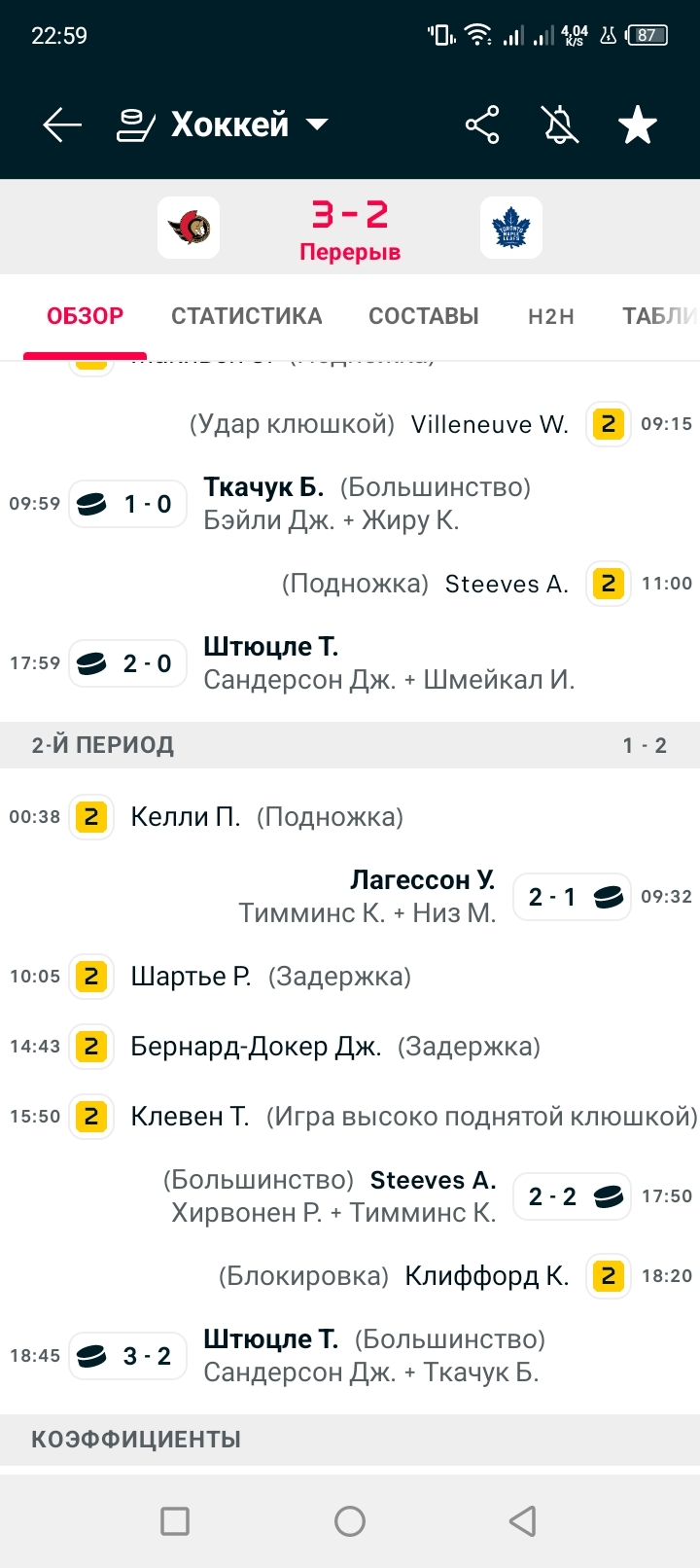Open player Лагессон У. goal entry
The image size is (700, 1568).
(x=423, y=880)
